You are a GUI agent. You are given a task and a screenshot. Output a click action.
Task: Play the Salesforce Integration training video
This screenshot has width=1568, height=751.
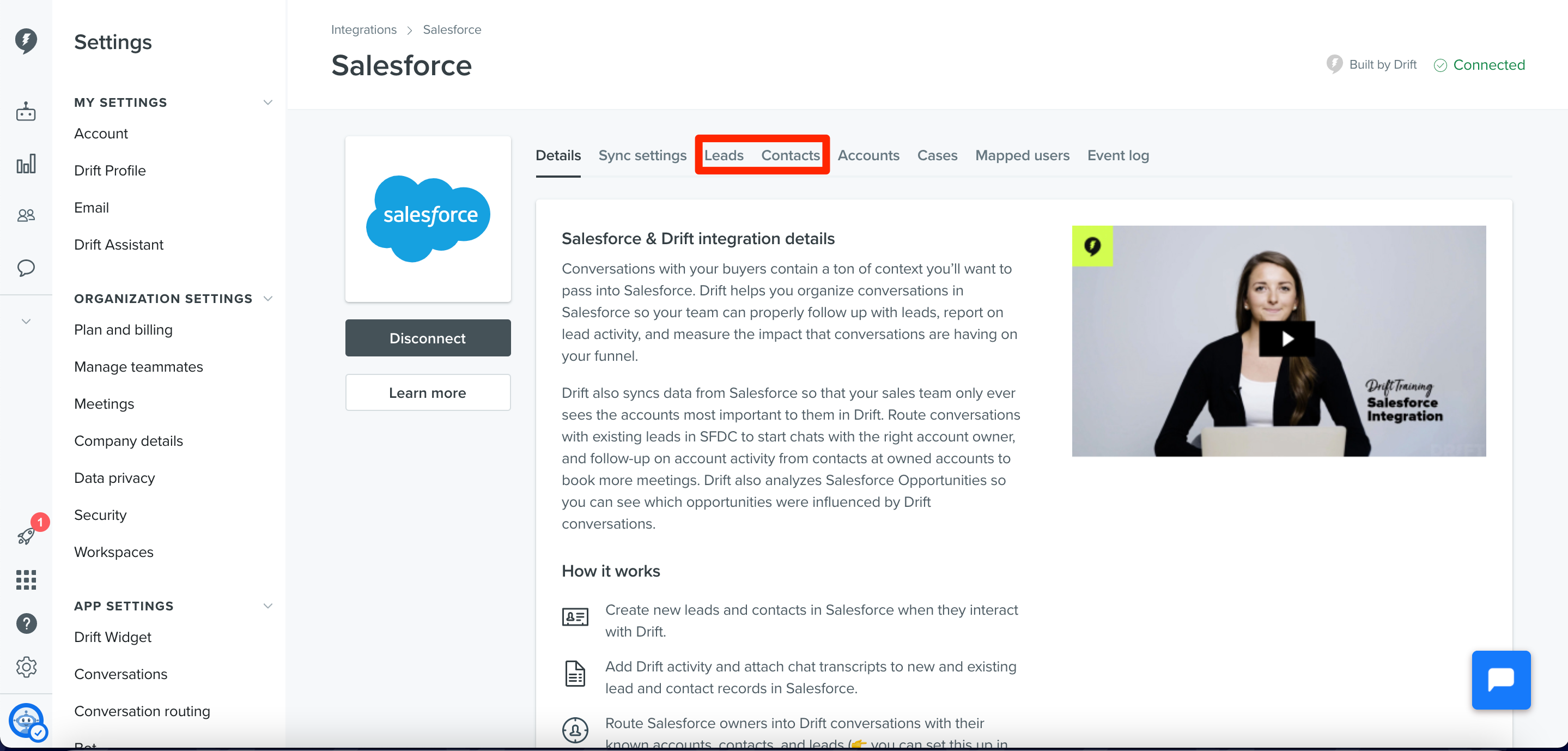click(1286, 338)
